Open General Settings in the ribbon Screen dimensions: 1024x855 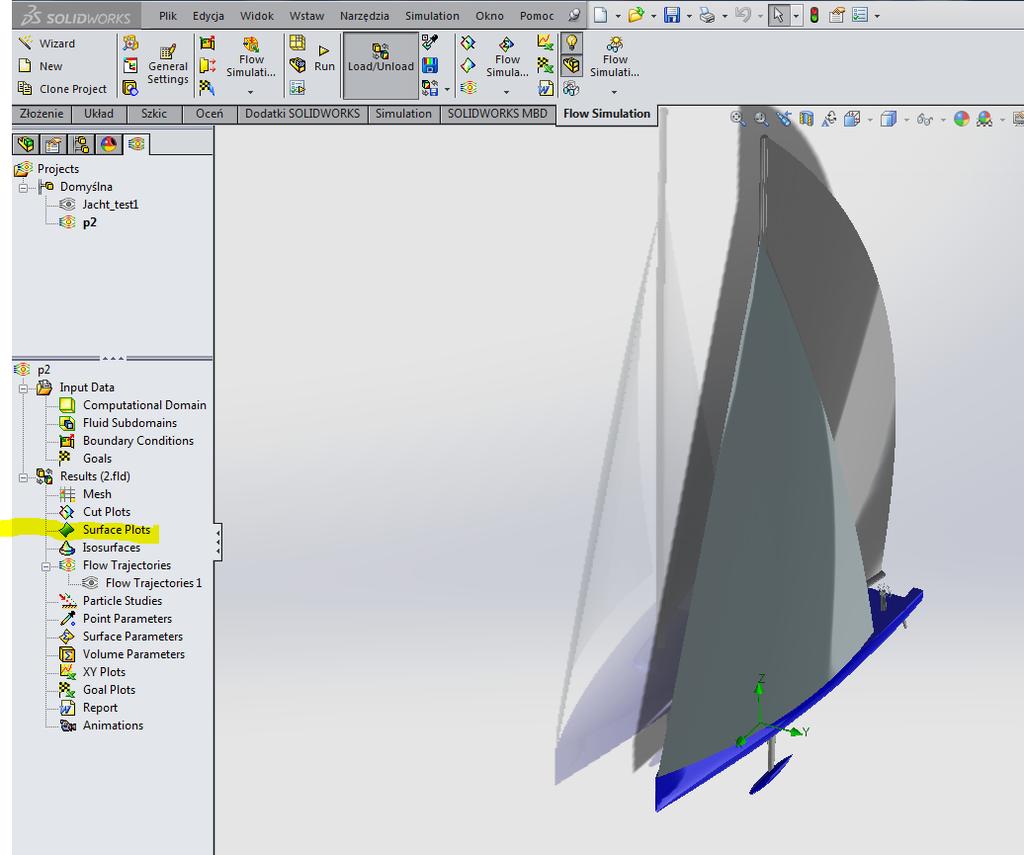(168, 65)
